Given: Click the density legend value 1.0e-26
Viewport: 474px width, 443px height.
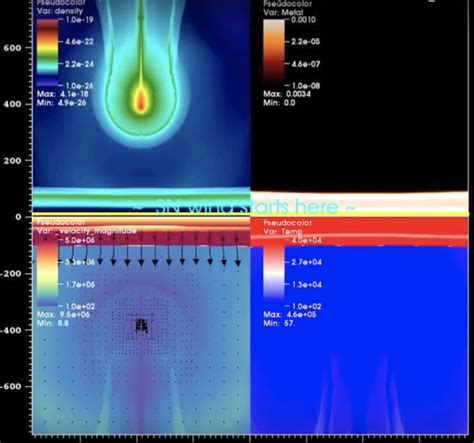Looking at the screenshot, I should 80,86.
